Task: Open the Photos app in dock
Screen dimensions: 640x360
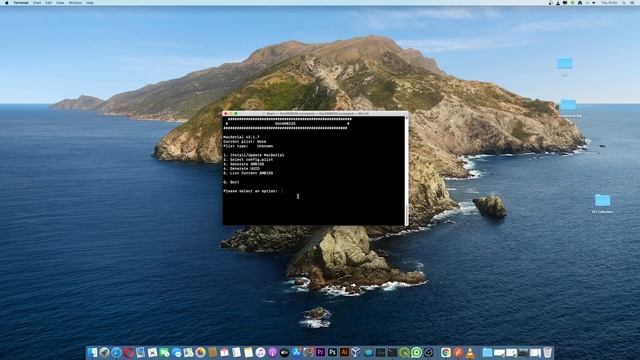Action: pos(200,352)
